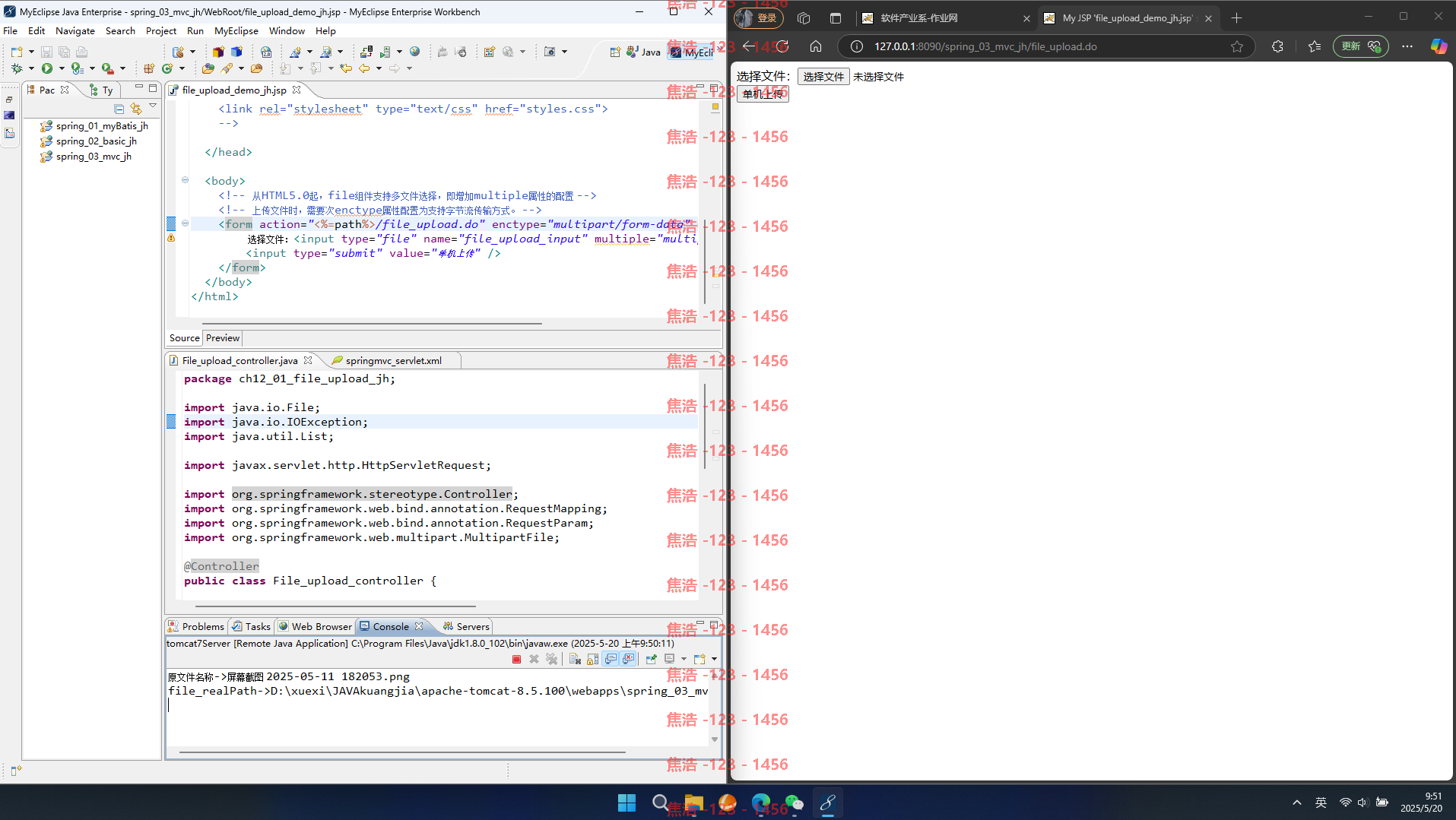
Task: Go to the Last Edit Location icon
Action: coord(346,68)
